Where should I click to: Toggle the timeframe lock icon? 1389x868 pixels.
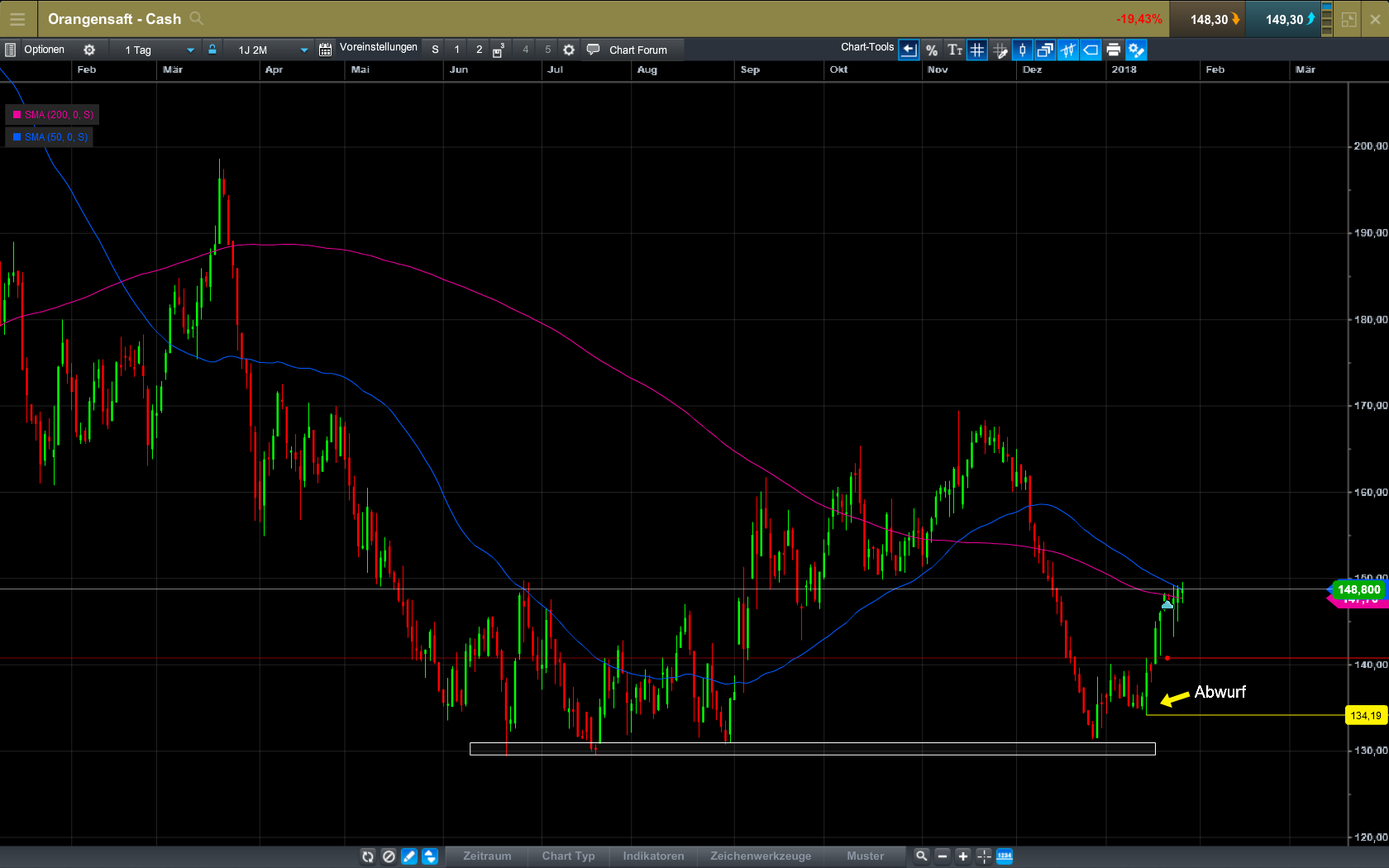click(212, 50)
